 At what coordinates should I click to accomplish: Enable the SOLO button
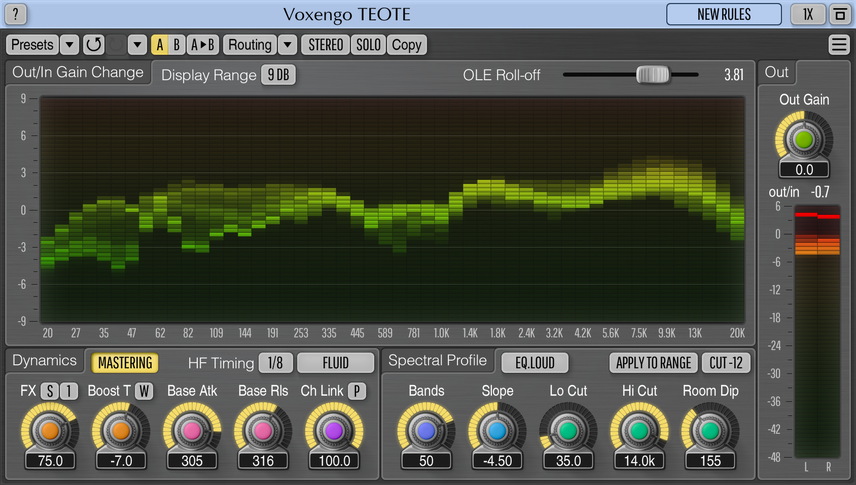click(368, 45)
